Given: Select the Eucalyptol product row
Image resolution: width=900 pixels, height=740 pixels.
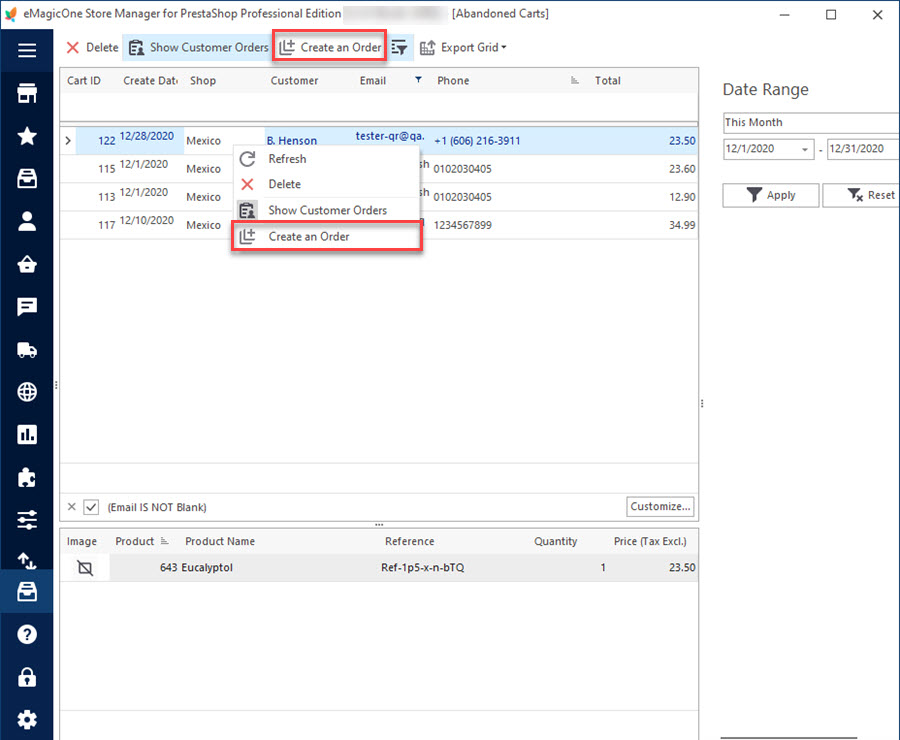Looking at the screenshot, I should coord(379,568).
